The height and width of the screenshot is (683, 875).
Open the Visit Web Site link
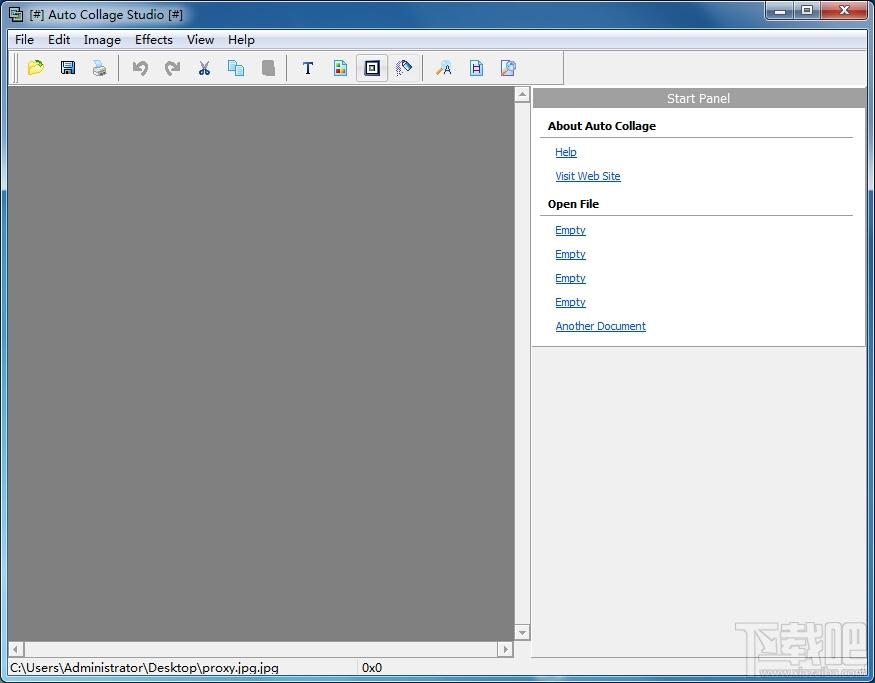click(588, 176)
